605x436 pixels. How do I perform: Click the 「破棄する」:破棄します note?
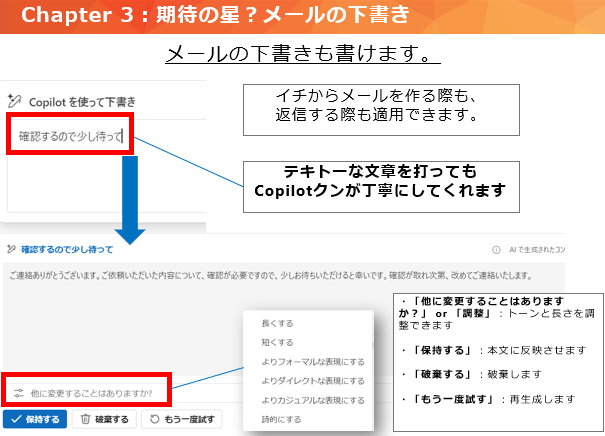coord(471,374)
